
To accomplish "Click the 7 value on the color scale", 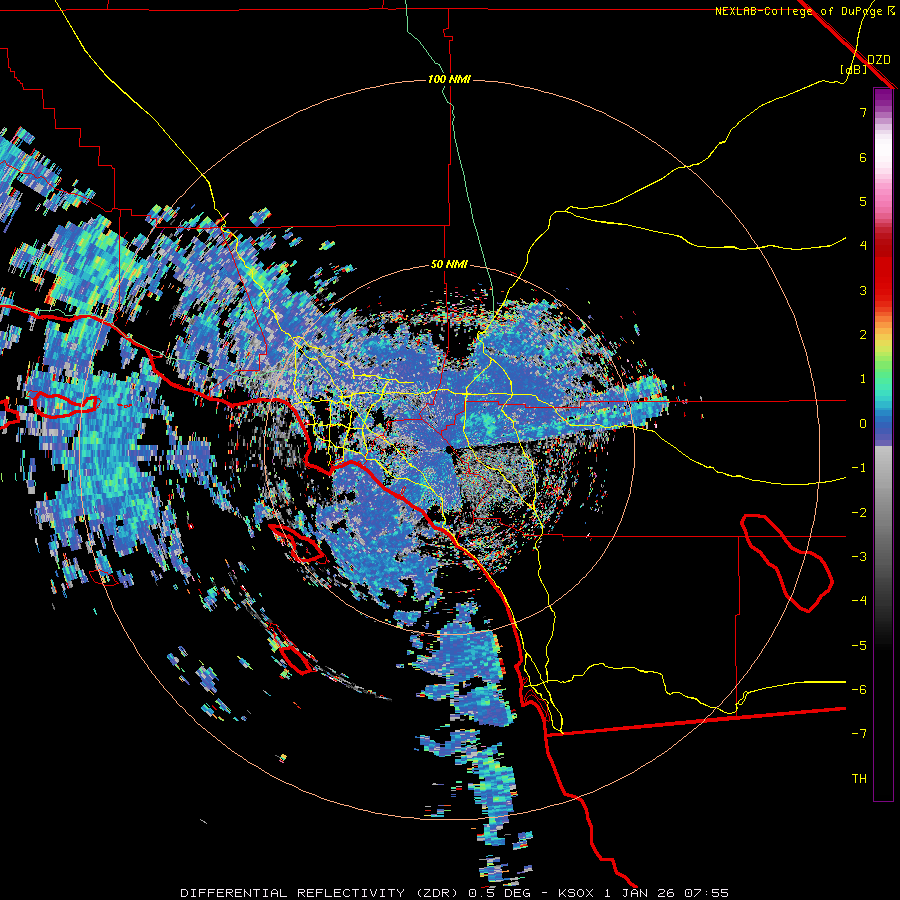I will point(863,112).
